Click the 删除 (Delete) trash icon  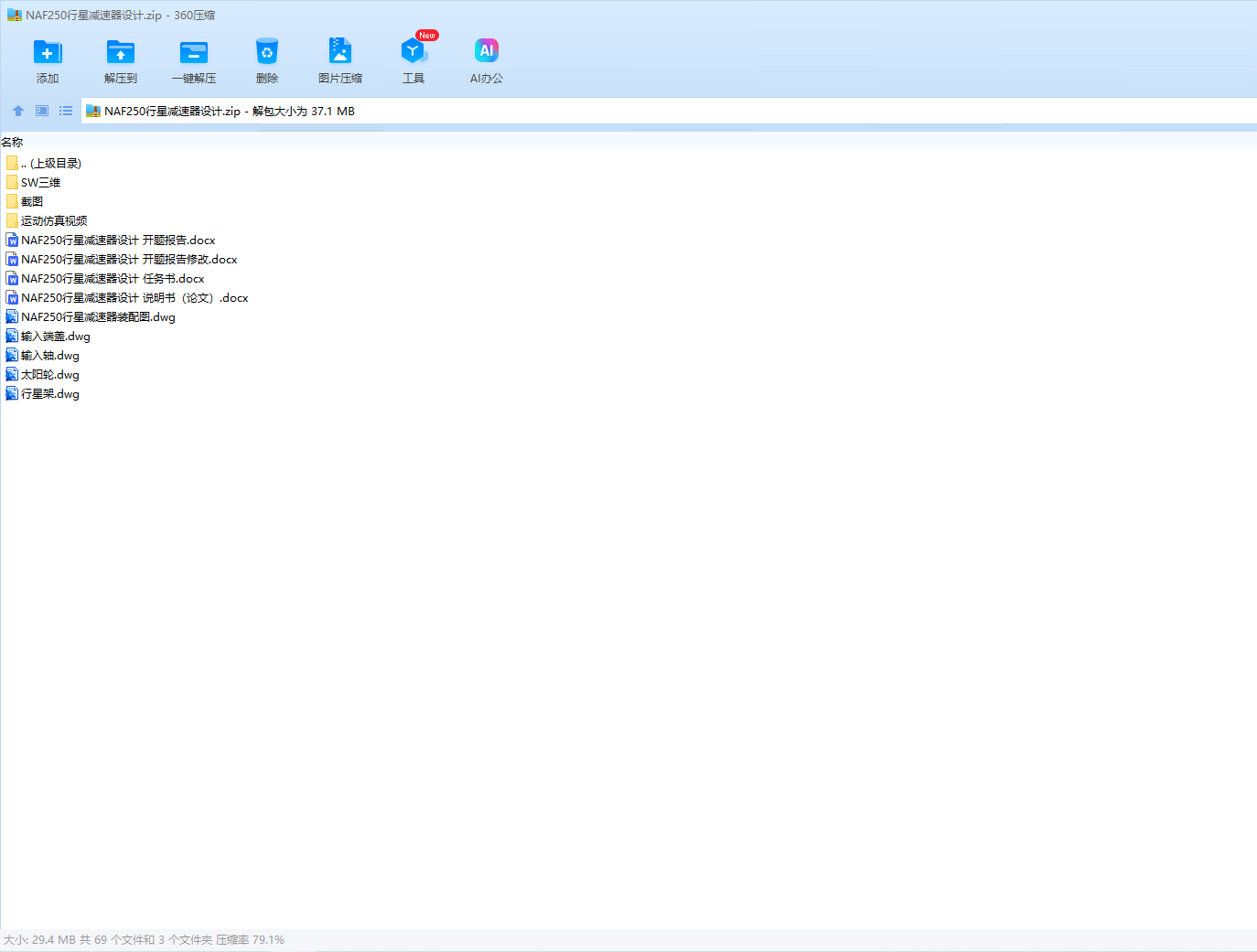267,52
